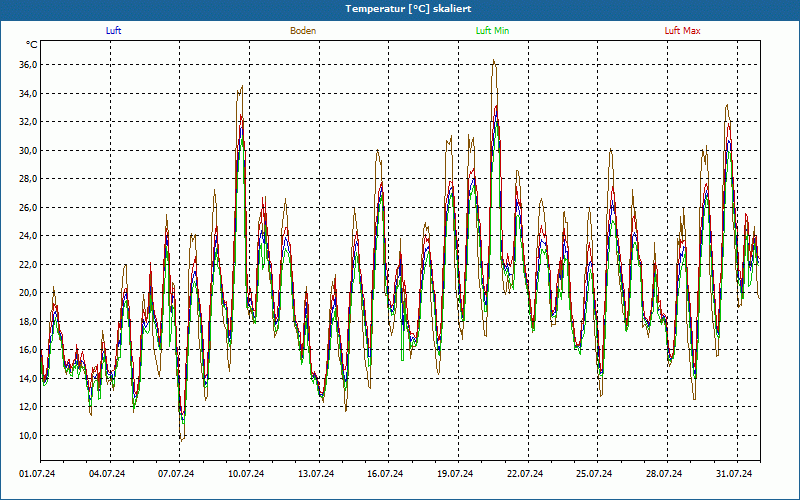Click the 30,0 y-axis value
800x500 pixels.
click(29, 151)
